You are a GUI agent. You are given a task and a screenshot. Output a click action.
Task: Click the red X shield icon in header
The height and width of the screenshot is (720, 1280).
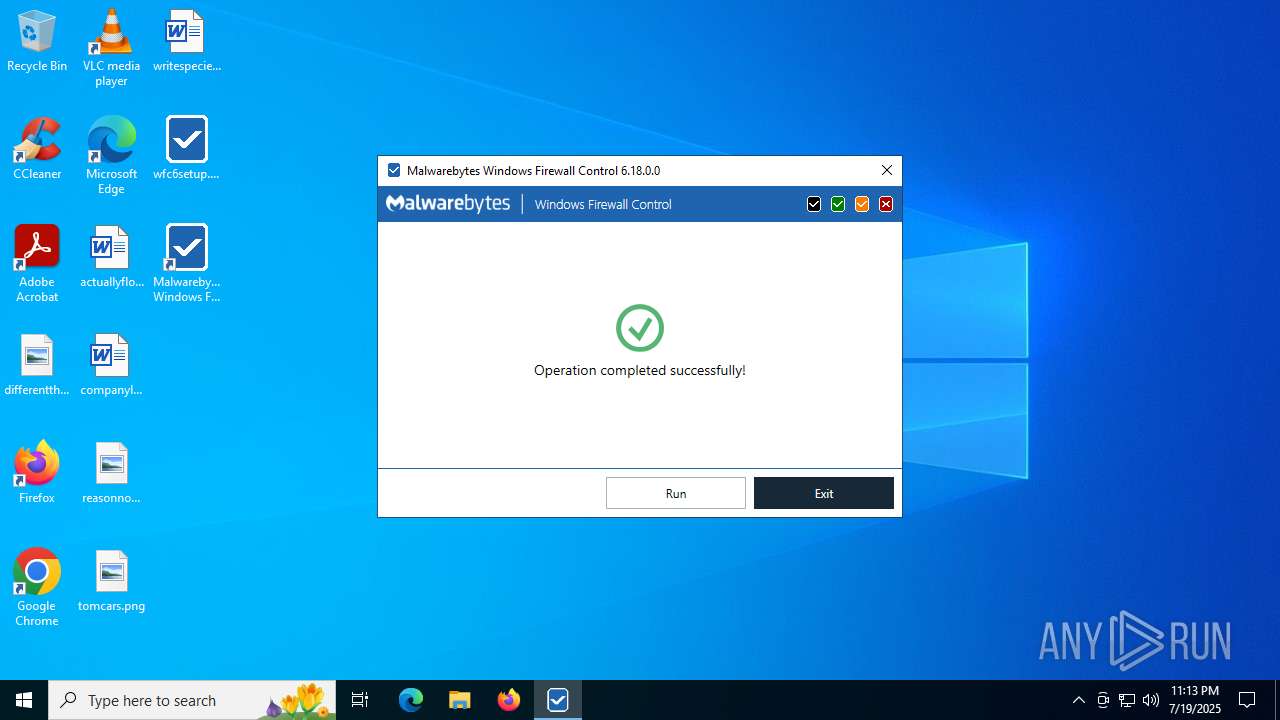[886, 204]
